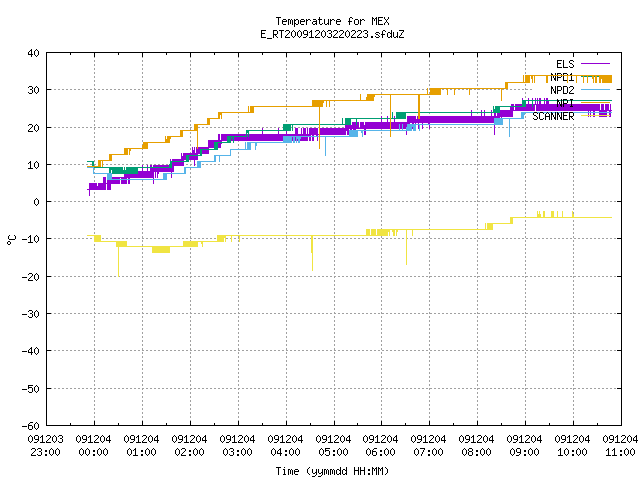
Task: Select the filename text E_RT20091203220223.sfduZ
Action: tap(332, 34)
